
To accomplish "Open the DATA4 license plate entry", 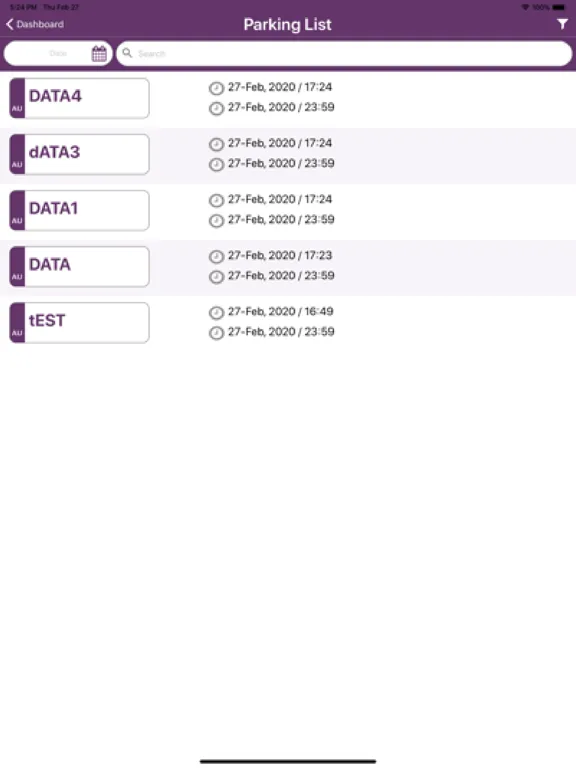I will (x=79, y=98).
